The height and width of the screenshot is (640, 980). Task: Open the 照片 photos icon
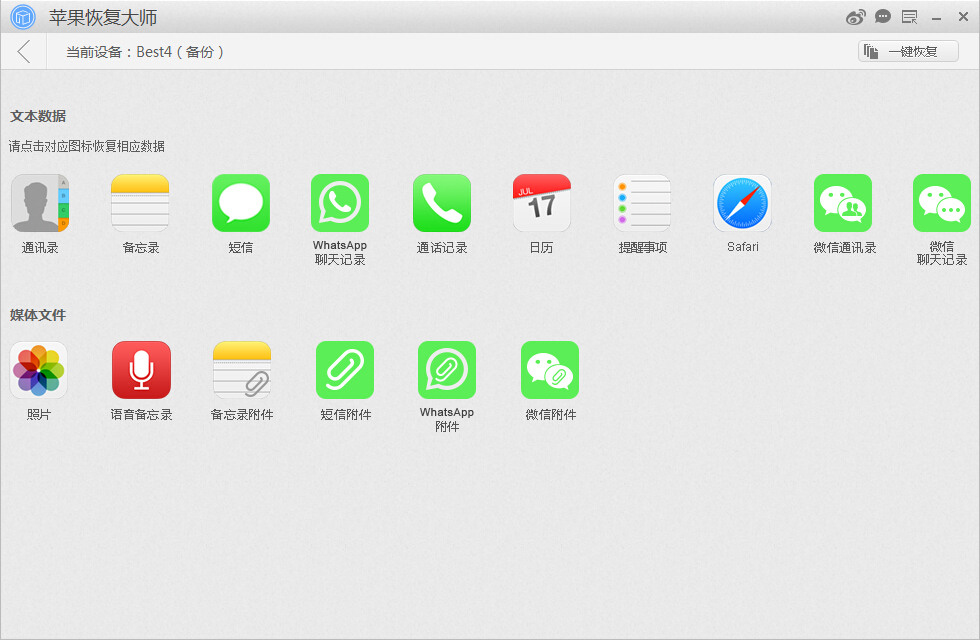coord(39,370)
